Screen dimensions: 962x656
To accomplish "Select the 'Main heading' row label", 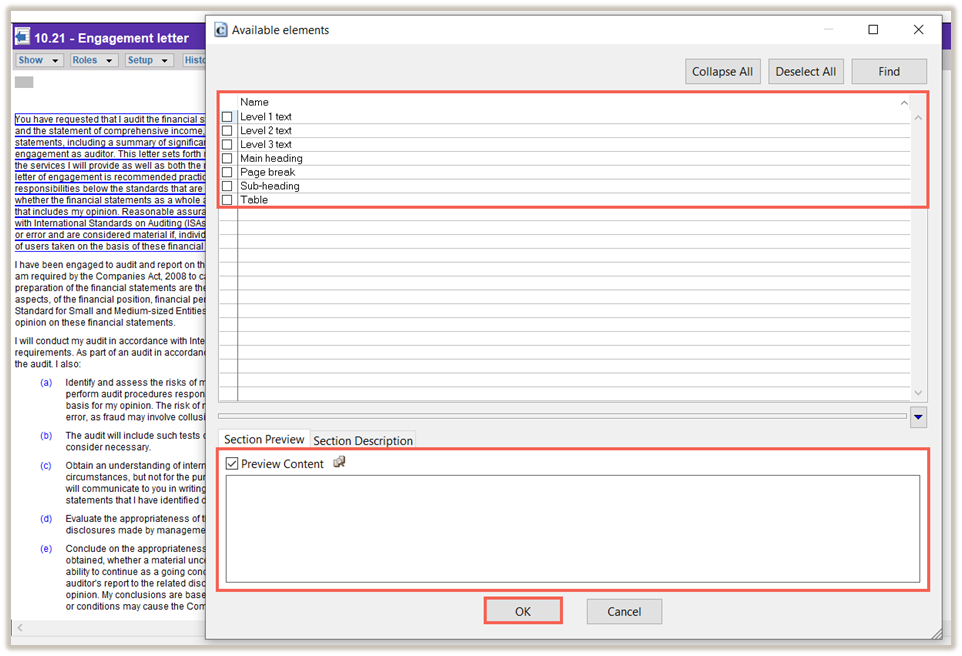I will (x=271, y=158).
